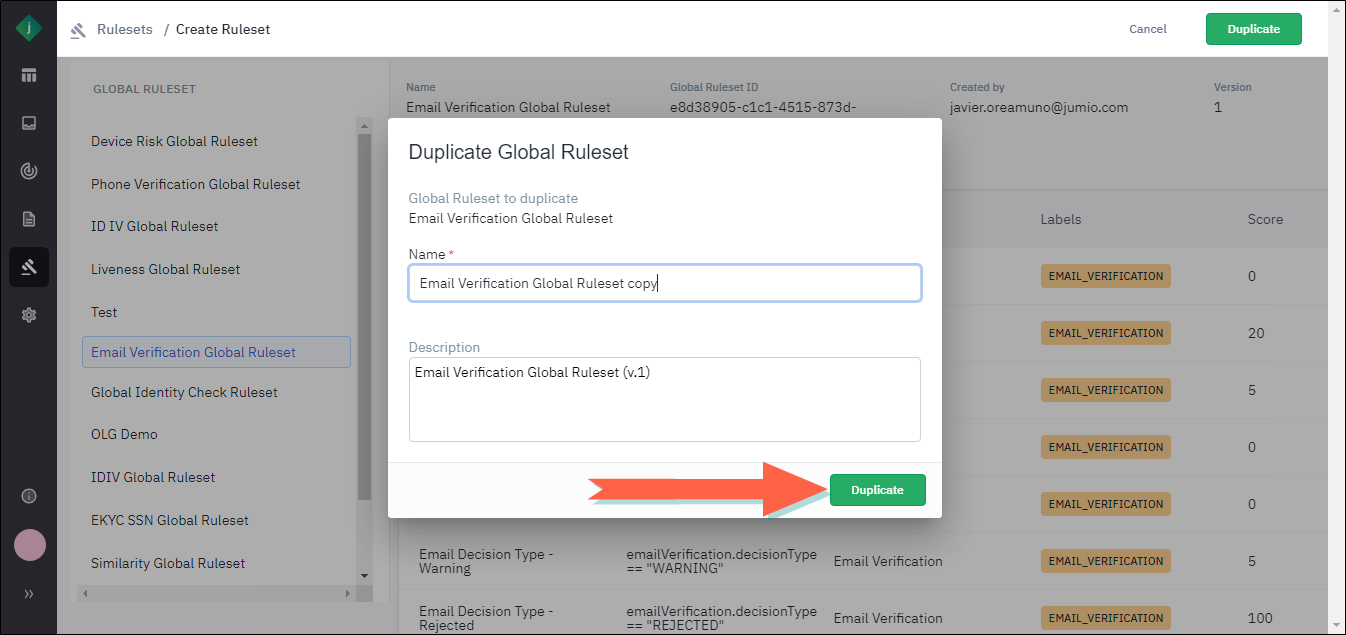Expand the sidebar with double chevron
Viewport: 1346px width, 635px height.
(x=29, y=594)
